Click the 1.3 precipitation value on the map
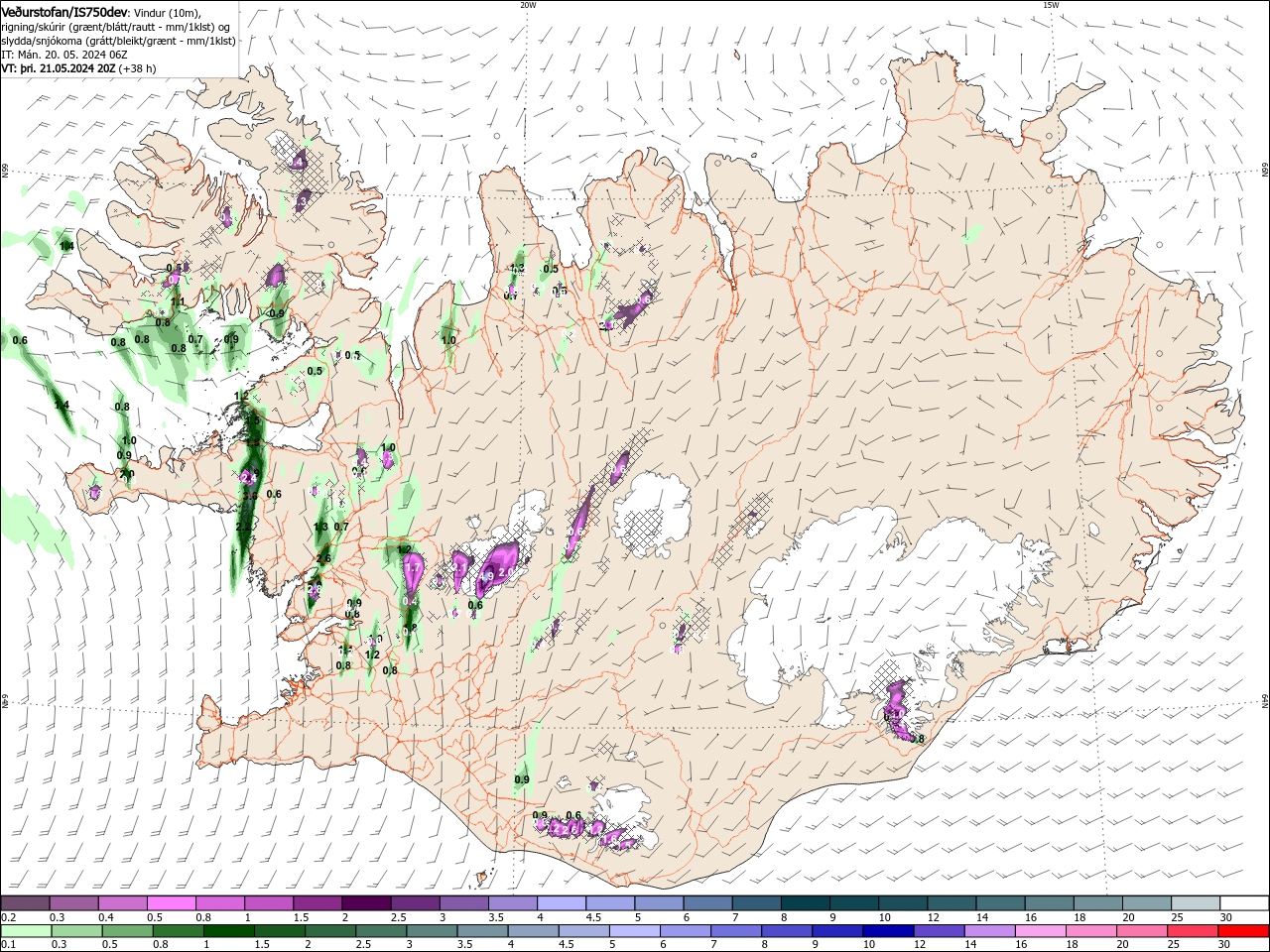1270x952 pixels. pyautogui.click(x=320, y=527)
